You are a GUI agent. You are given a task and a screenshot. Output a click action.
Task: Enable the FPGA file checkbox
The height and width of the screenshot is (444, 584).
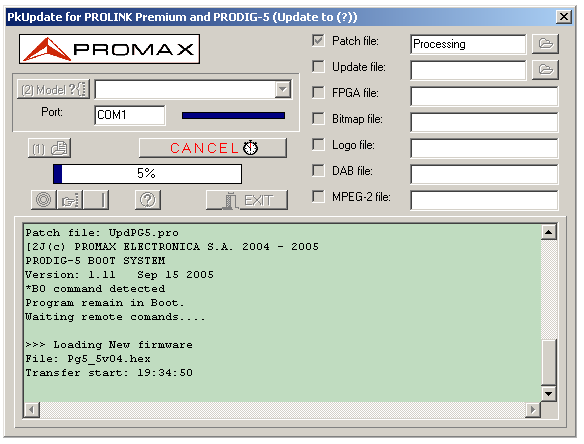click(x=318, y=92)
